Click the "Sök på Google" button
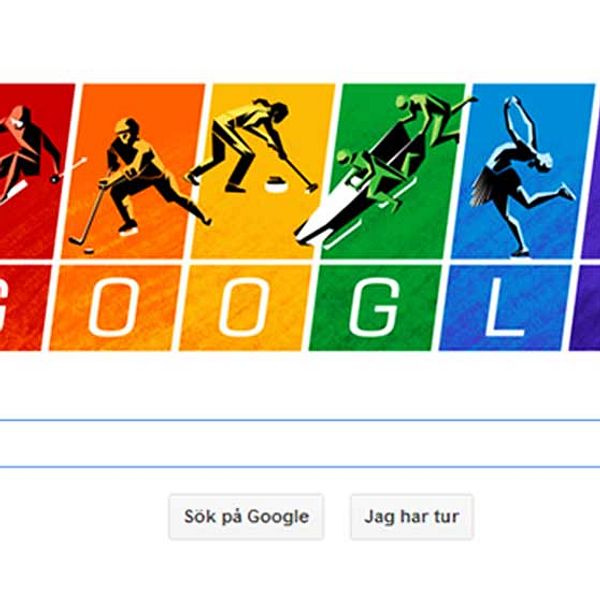Image resolution: width=600 pixels, height=600 pixels. (x=246, y=517)
